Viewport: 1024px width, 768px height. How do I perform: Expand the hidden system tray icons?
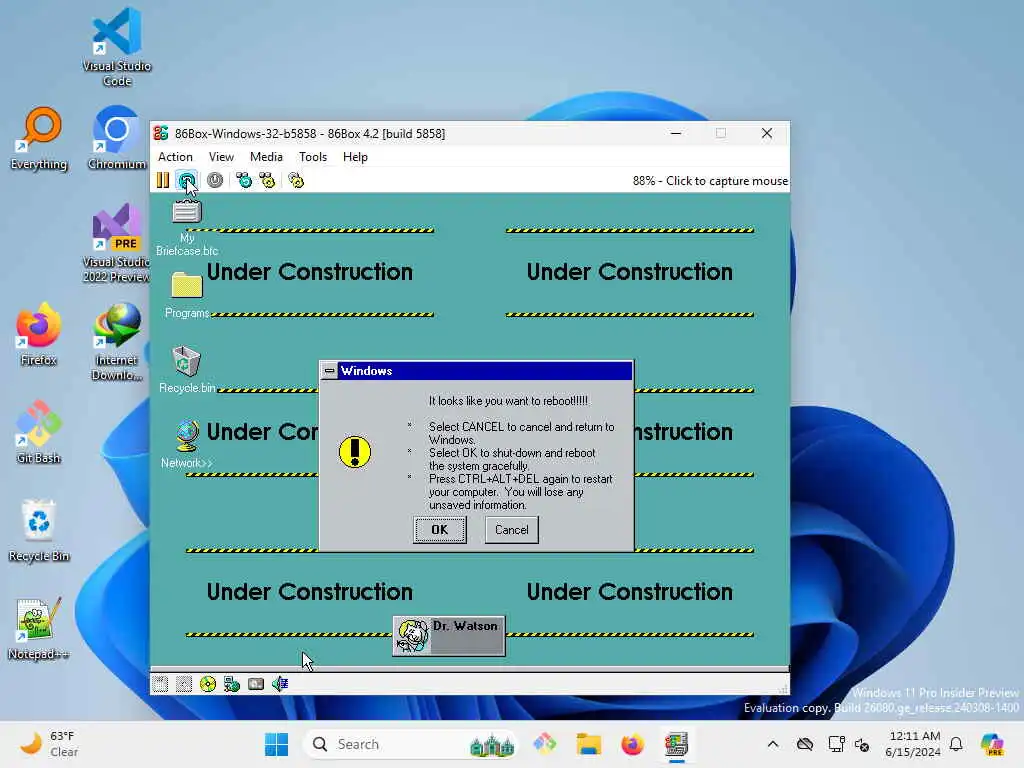click(773, 744)
